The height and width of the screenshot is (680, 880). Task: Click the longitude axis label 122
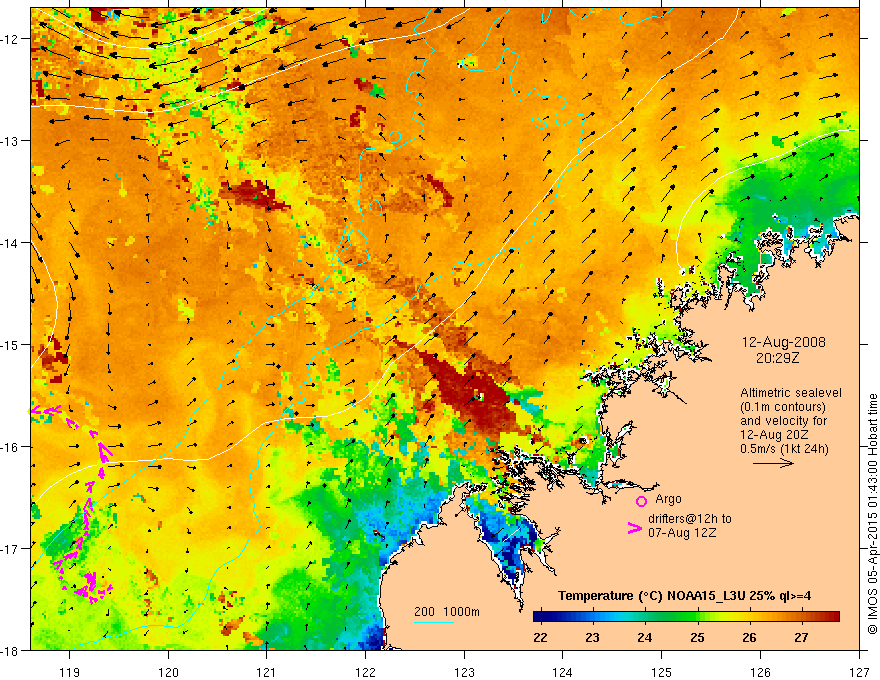pyautogui.click(x=365, y=673)
